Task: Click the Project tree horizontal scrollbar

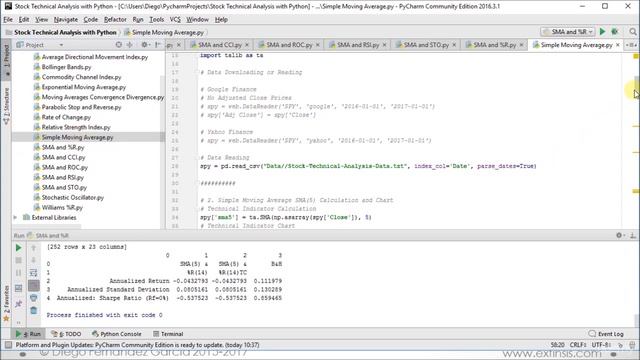Action: [x=47, y=226]
